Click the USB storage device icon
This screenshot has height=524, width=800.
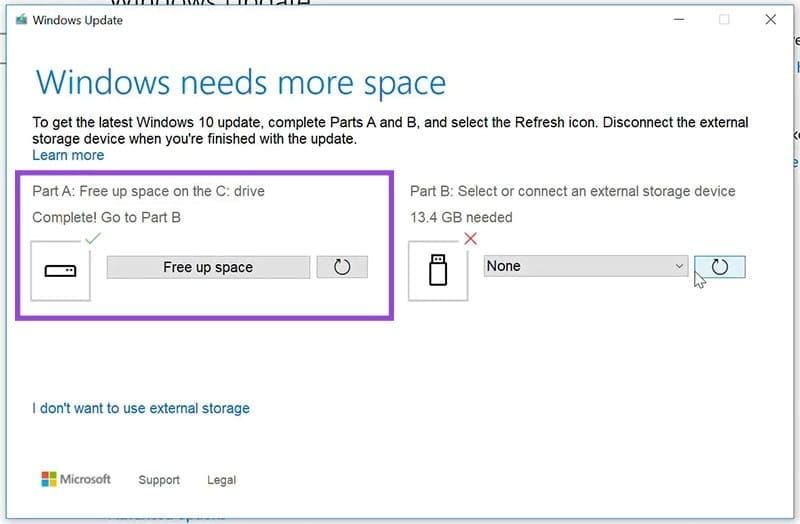(438, 270)
